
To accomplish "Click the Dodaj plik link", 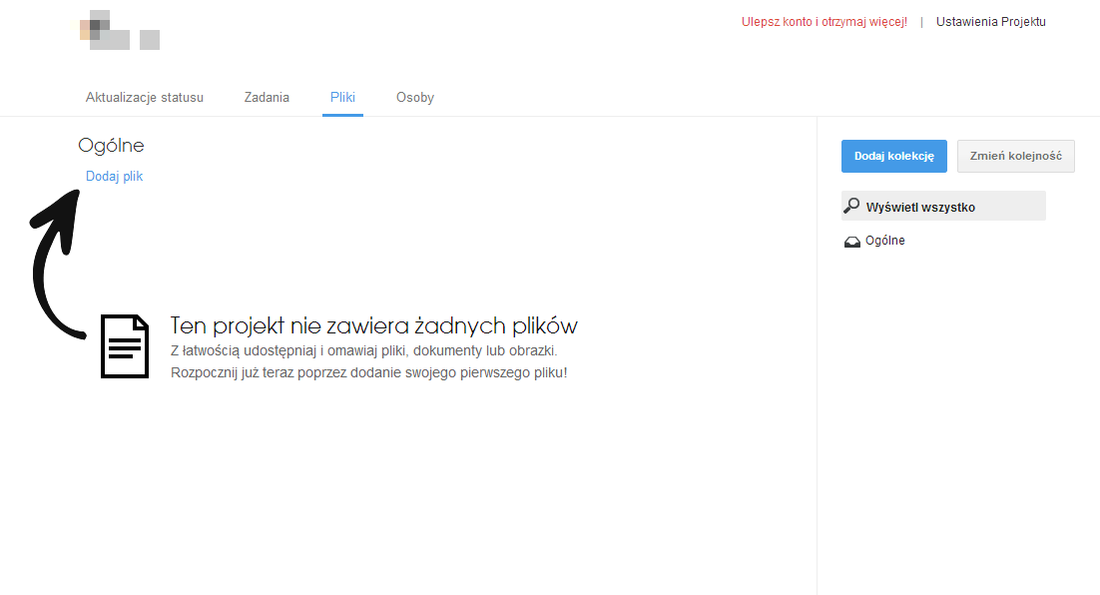I will point(114,176).
